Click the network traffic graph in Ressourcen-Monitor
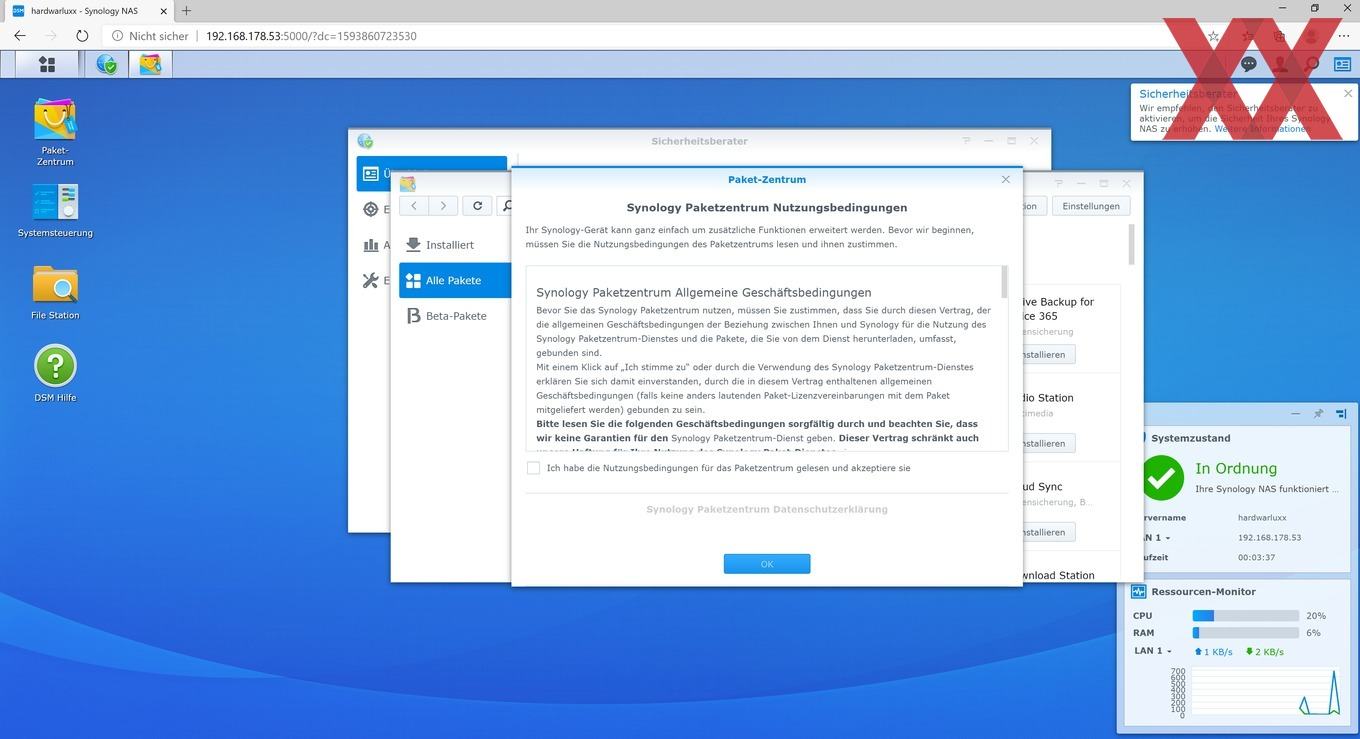This screenshot has height=739, width=1360. [1264, 692]
